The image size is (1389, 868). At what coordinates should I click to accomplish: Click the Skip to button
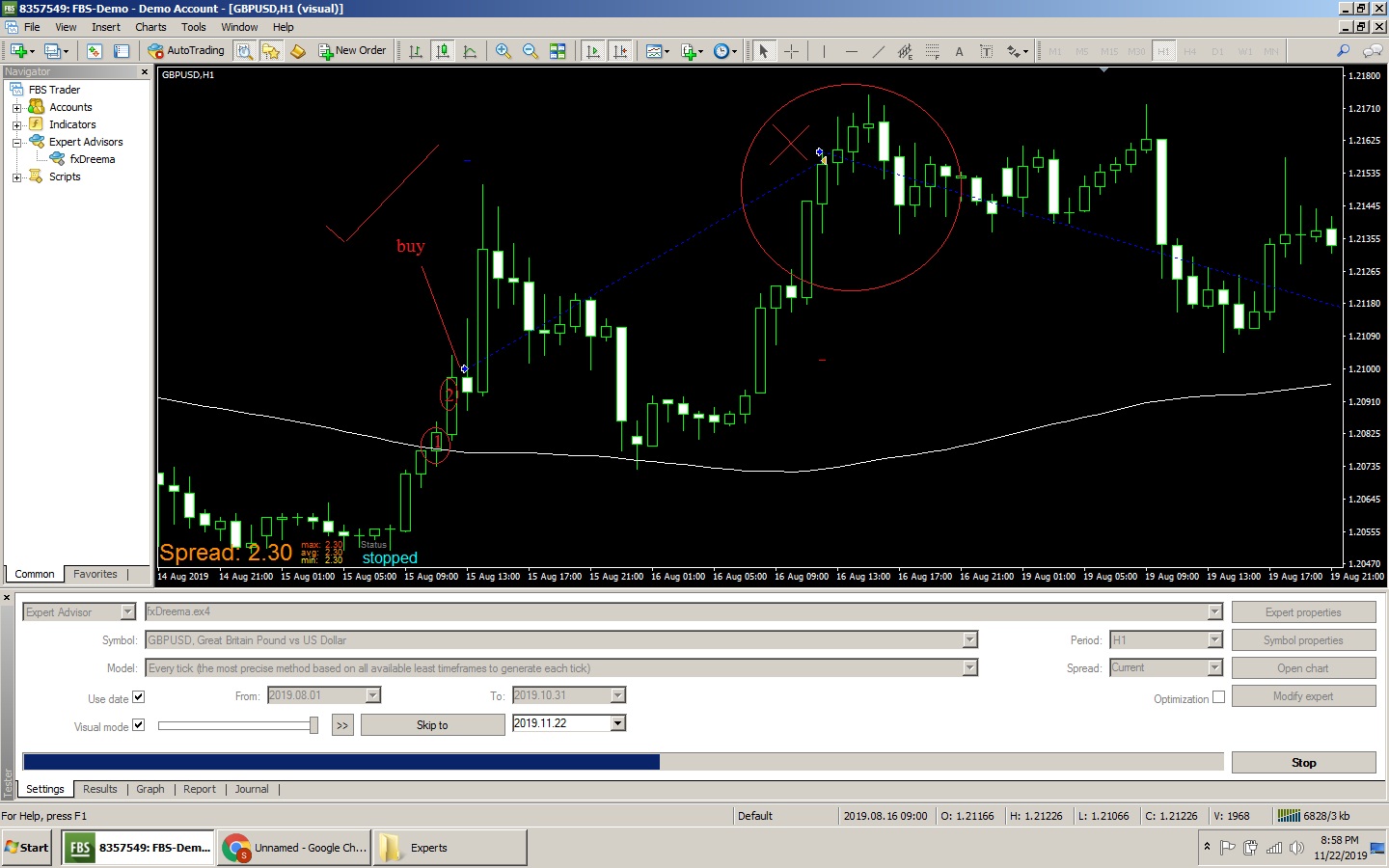(432, 725)
